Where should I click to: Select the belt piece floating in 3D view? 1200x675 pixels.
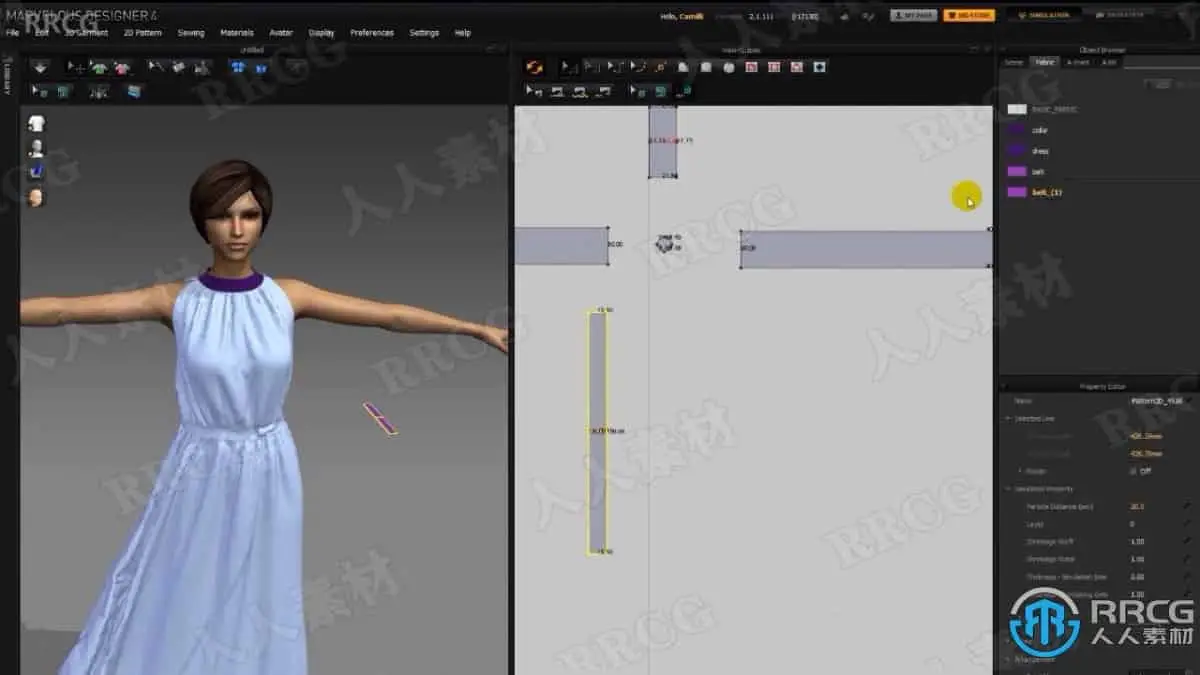380,418
